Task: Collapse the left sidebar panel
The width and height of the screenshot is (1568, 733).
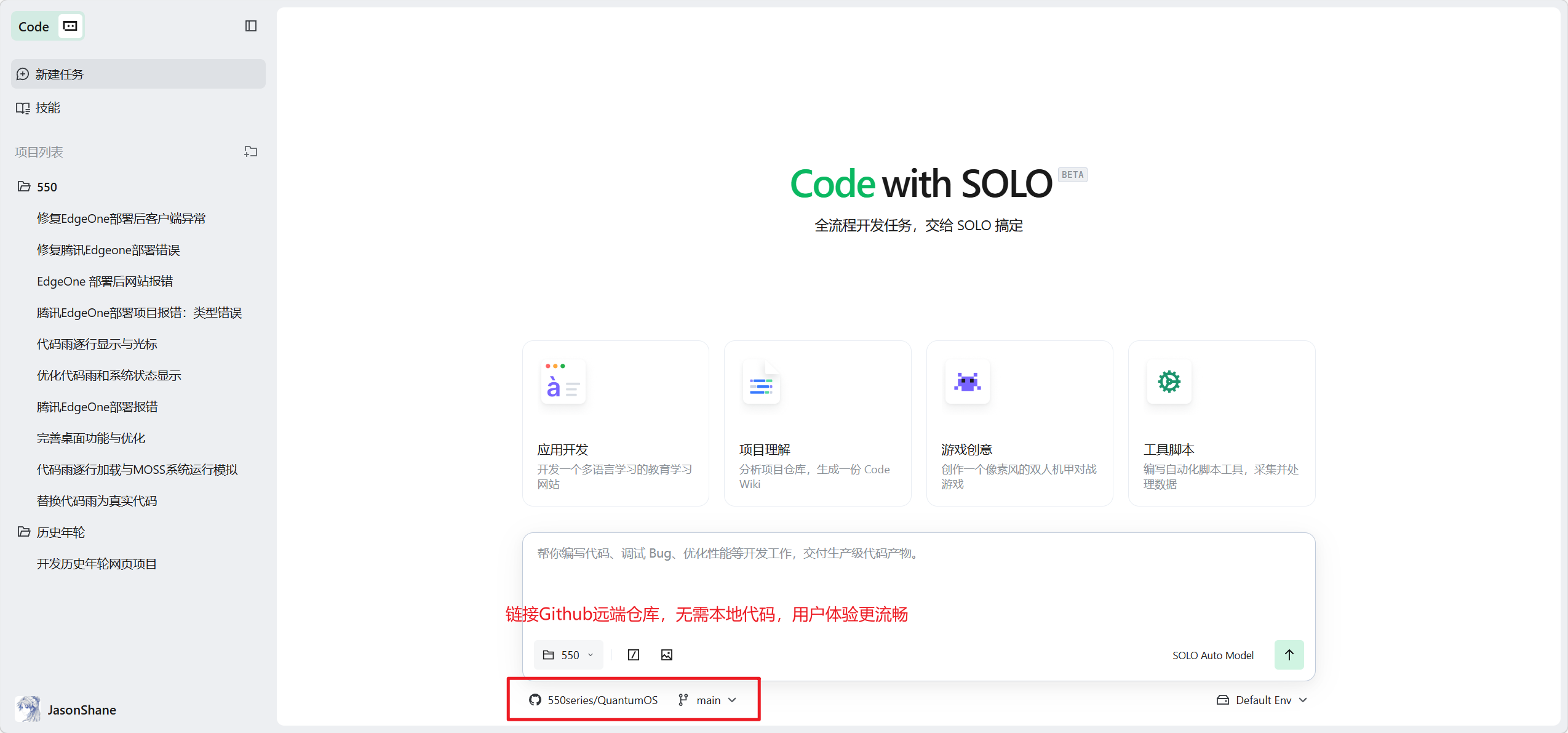Action: coord(250,26)
